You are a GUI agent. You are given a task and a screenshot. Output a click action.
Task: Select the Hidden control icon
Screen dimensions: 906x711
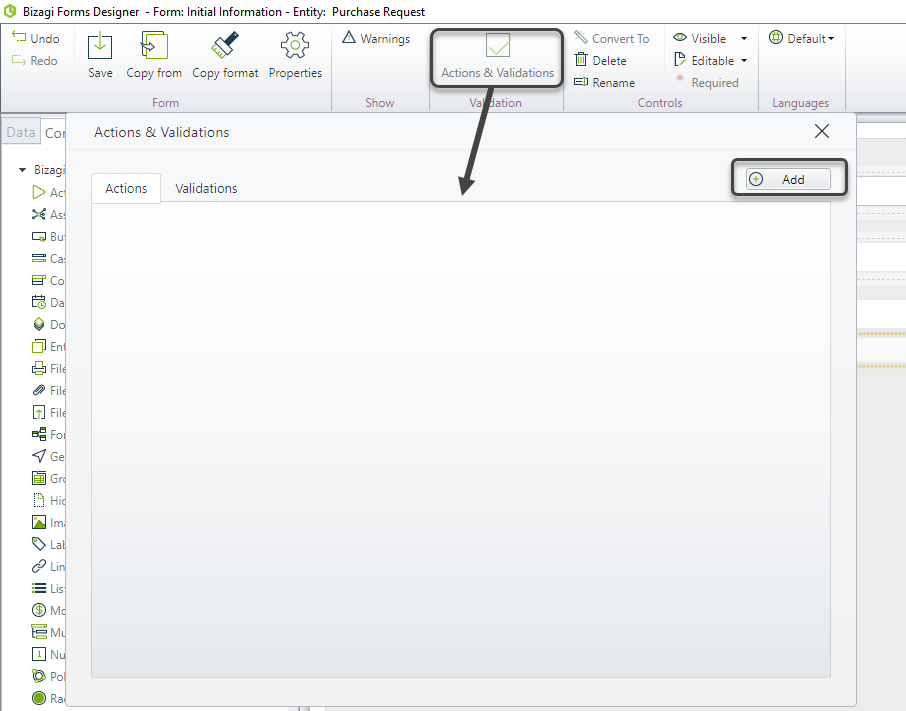pos(39,500)
